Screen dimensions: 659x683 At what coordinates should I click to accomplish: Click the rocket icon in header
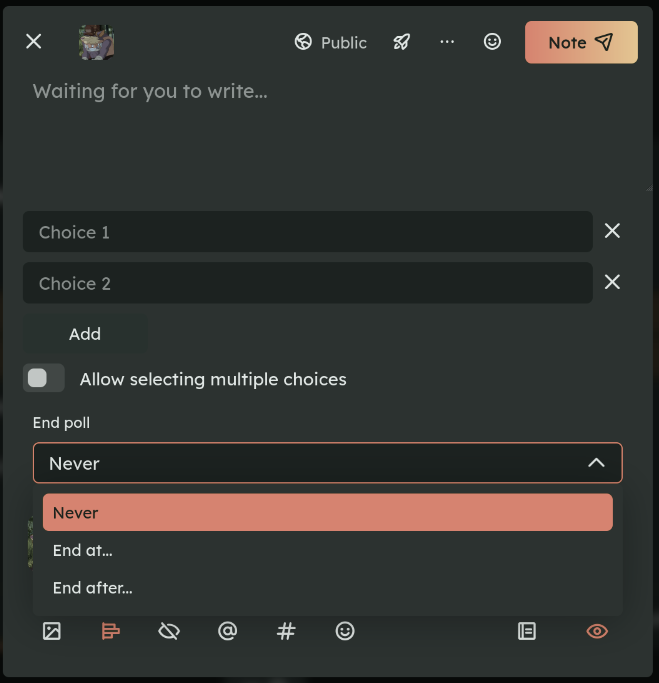click(401, 42)
